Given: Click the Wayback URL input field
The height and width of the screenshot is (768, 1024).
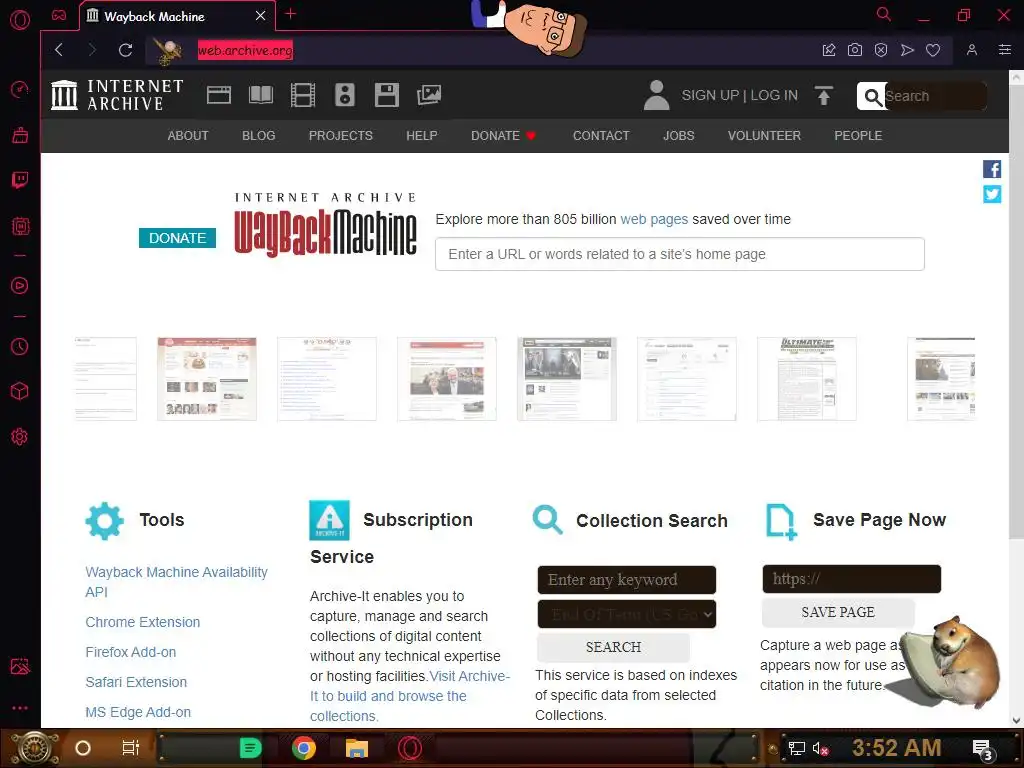Looking at the screenshot, I should click(680, 254).
